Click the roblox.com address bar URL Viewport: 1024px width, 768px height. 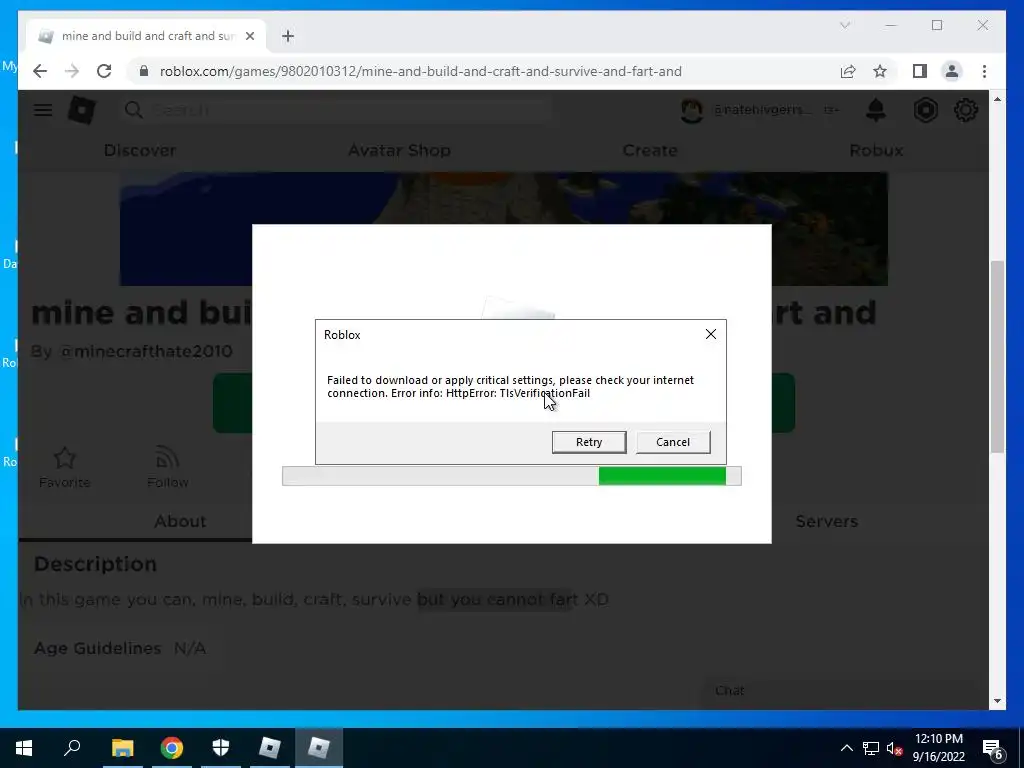pos(421,71)
